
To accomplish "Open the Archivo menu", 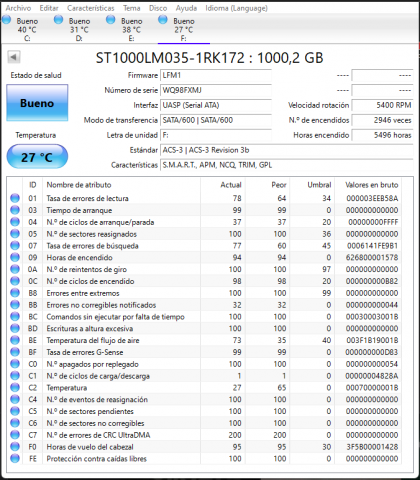I will point(18,8).
